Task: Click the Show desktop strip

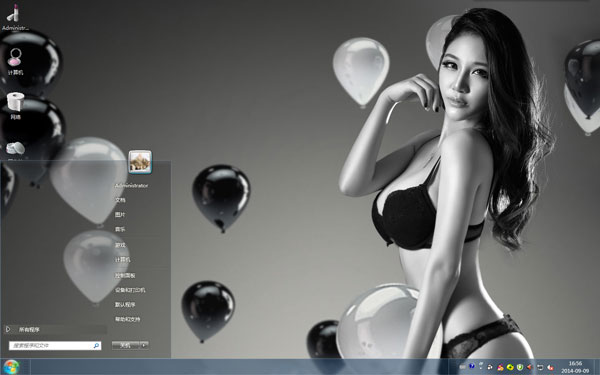Action: pyautogui.click(x=597, y=367)
